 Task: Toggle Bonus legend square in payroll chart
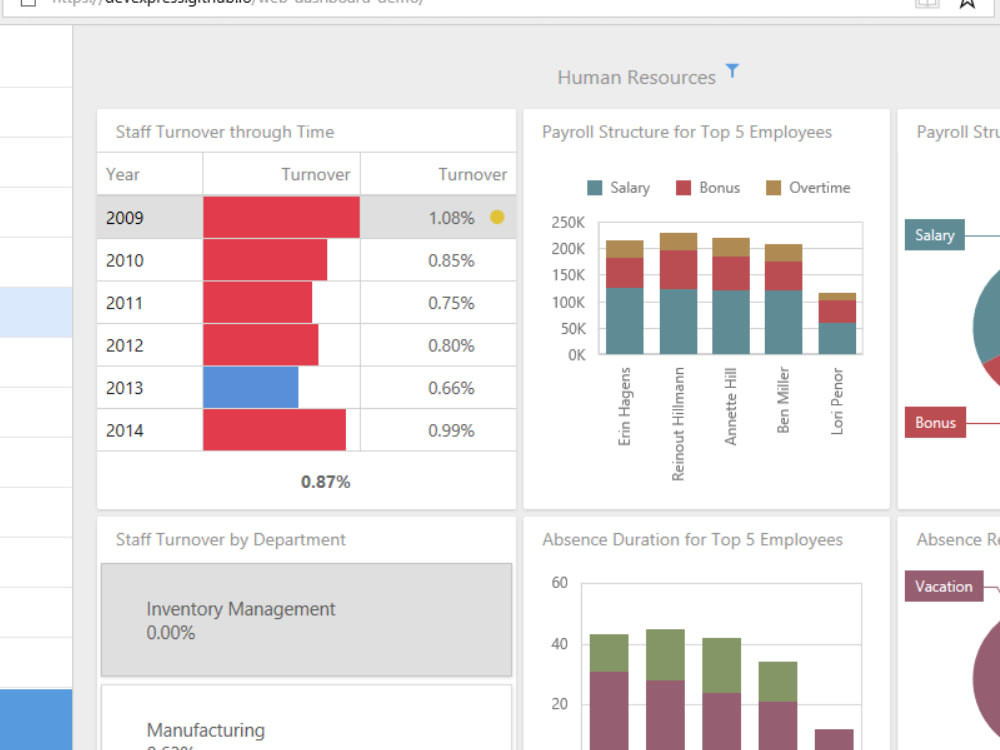683,188
